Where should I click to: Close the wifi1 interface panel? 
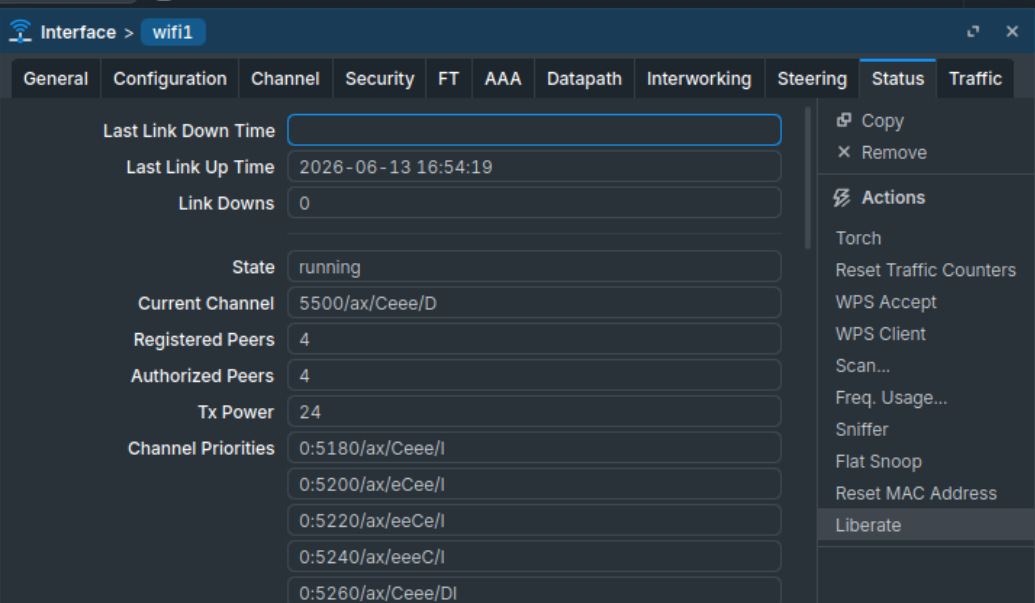tap(1012, 32)
